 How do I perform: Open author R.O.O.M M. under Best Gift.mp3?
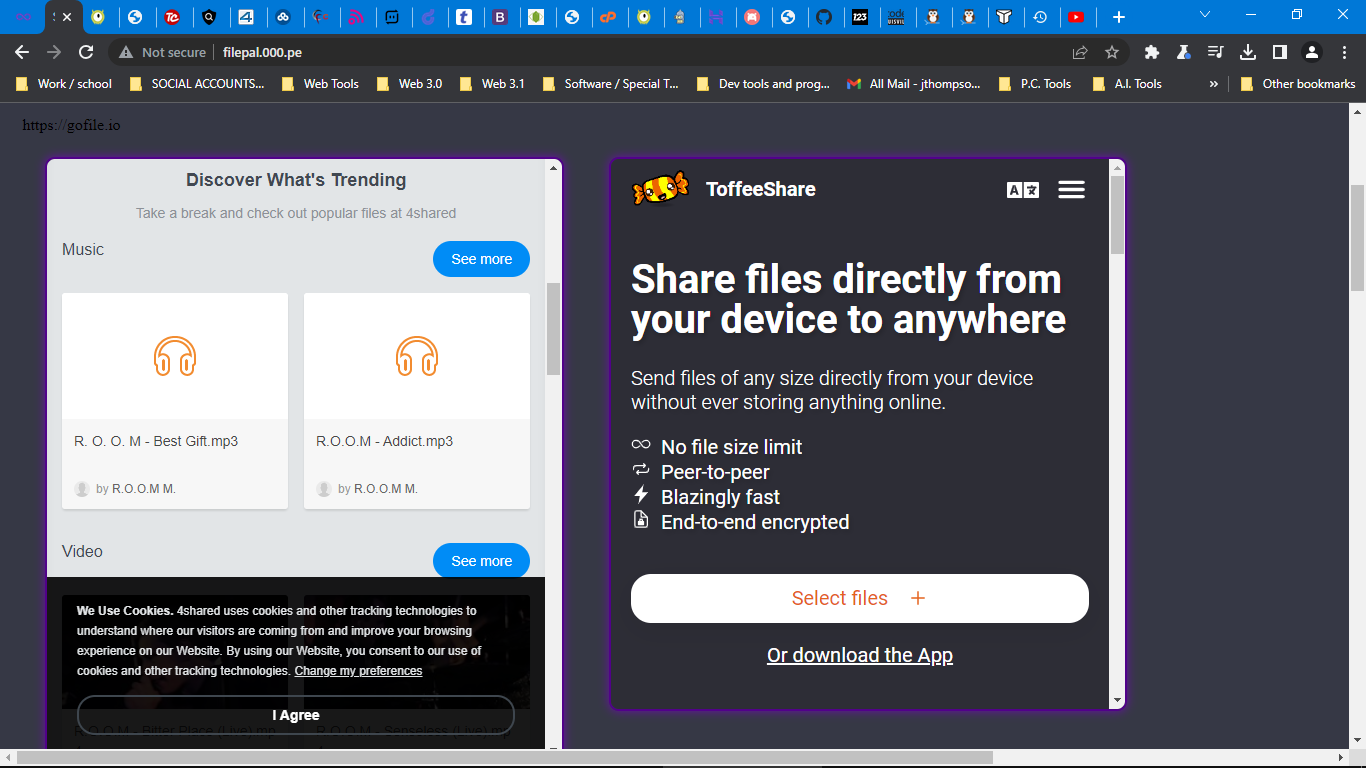tap(144, 489)
